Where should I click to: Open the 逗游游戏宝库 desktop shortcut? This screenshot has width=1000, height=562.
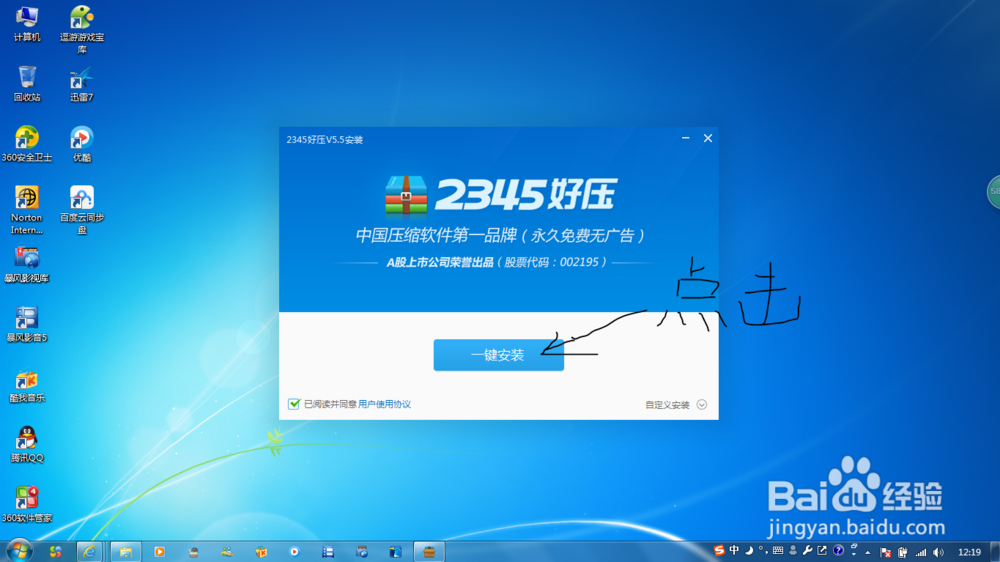pos(82,29)
